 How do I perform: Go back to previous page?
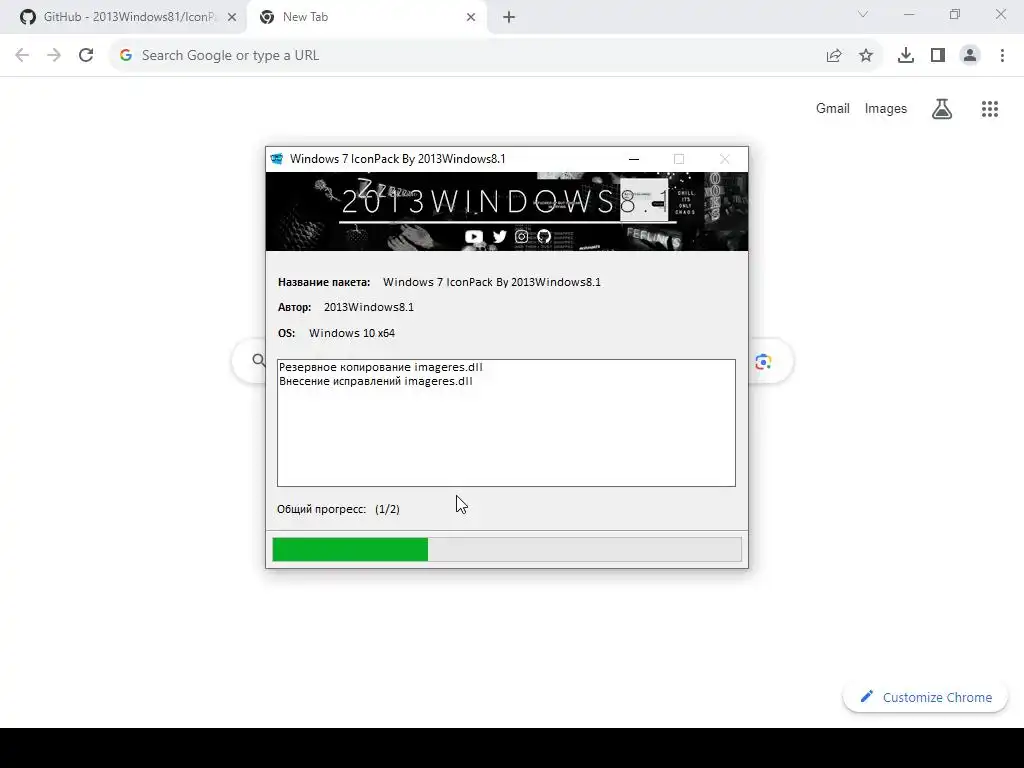pyautogui.click(x=22, y=55)
